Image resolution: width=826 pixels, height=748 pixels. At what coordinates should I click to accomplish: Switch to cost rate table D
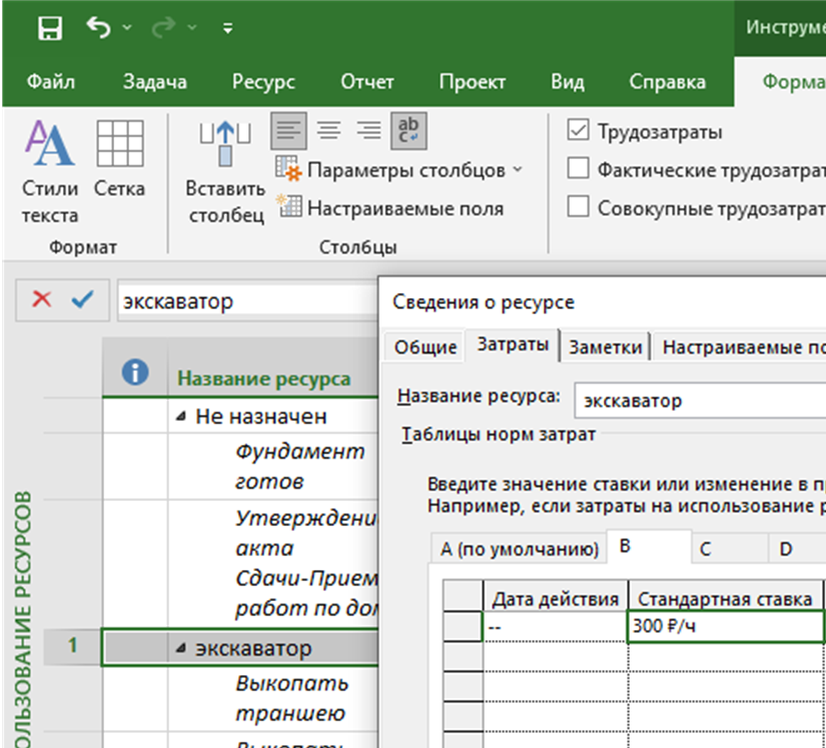pos(796,549)
